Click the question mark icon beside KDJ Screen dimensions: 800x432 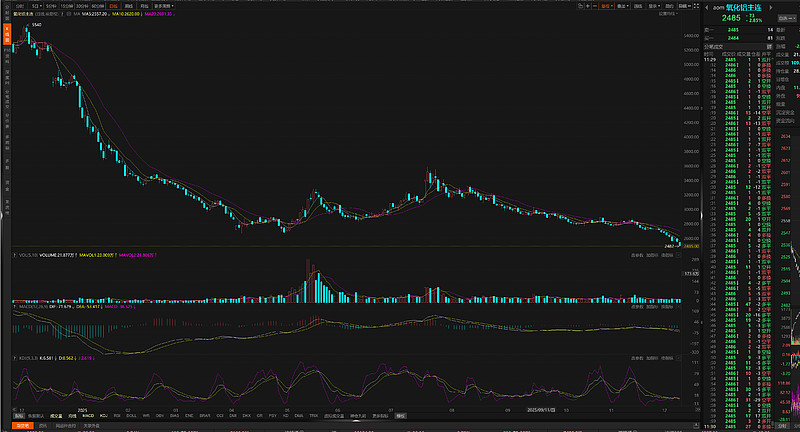14,358
